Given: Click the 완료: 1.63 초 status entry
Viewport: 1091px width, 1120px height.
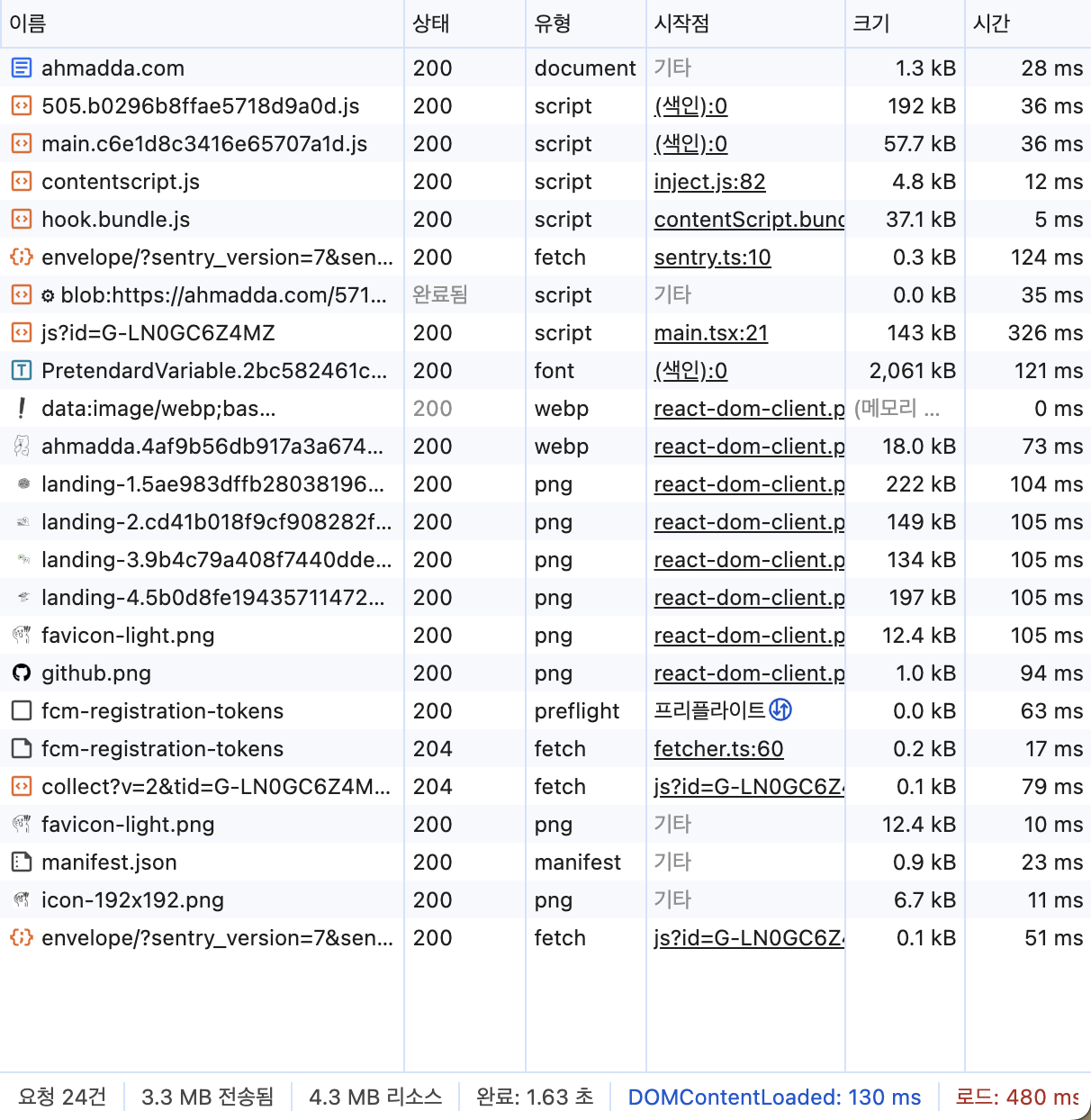Looking at the screenshot, I should 535,1097.
